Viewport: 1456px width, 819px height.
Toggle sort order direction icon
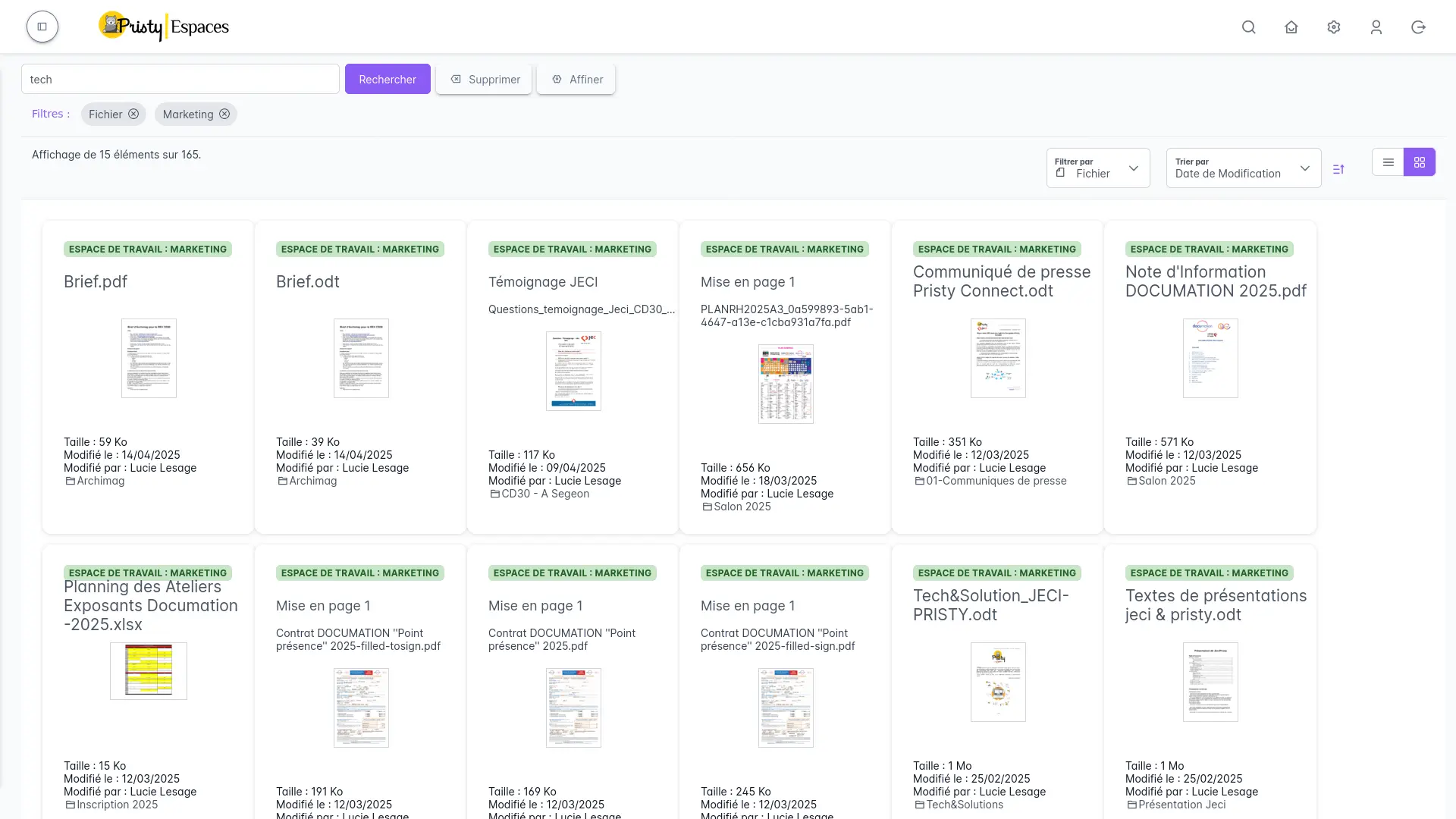click(x=1338, y=169)
